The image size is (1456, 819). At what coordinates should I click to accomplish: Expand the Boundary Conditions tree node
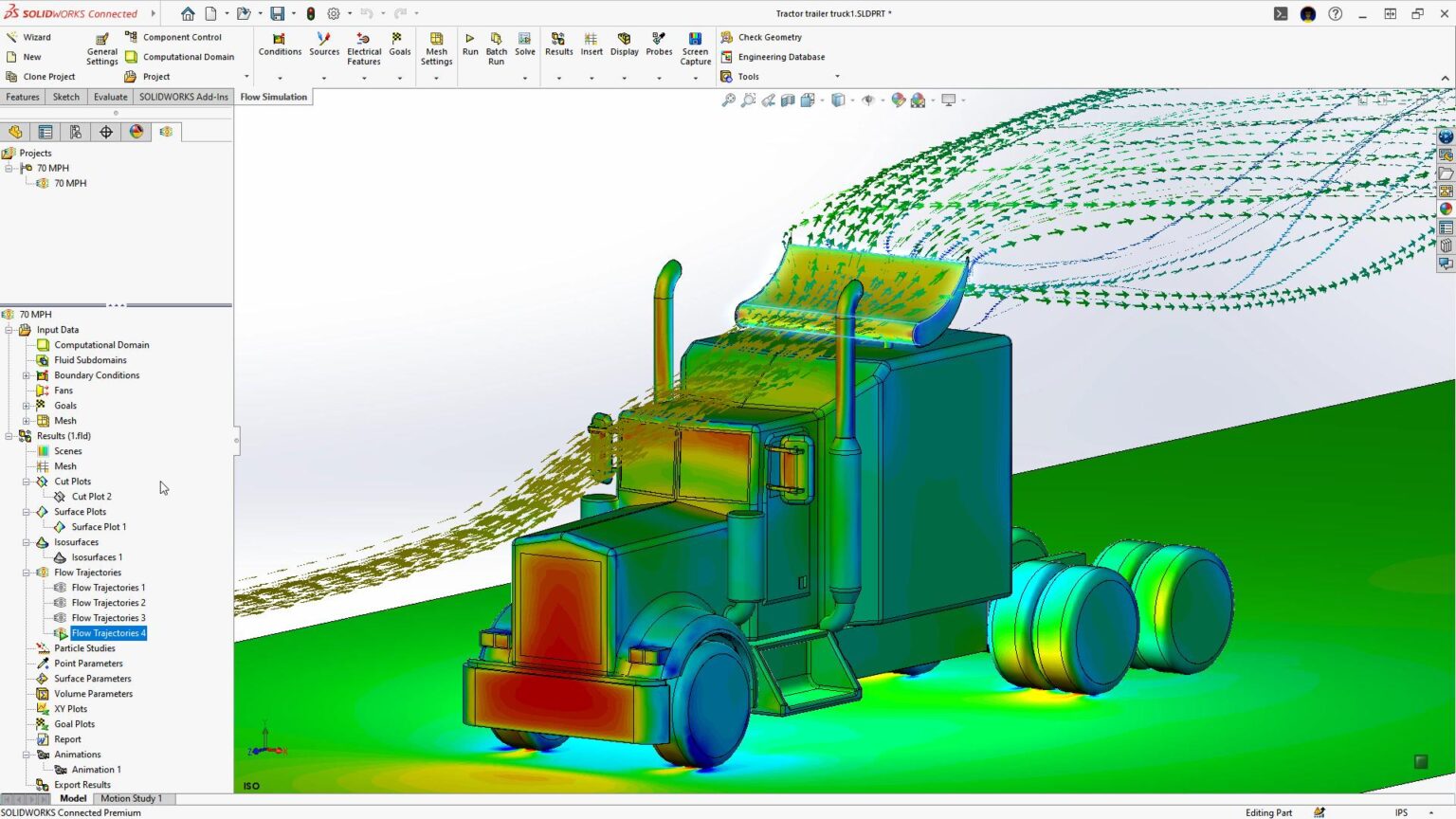[x=26, y=374]
